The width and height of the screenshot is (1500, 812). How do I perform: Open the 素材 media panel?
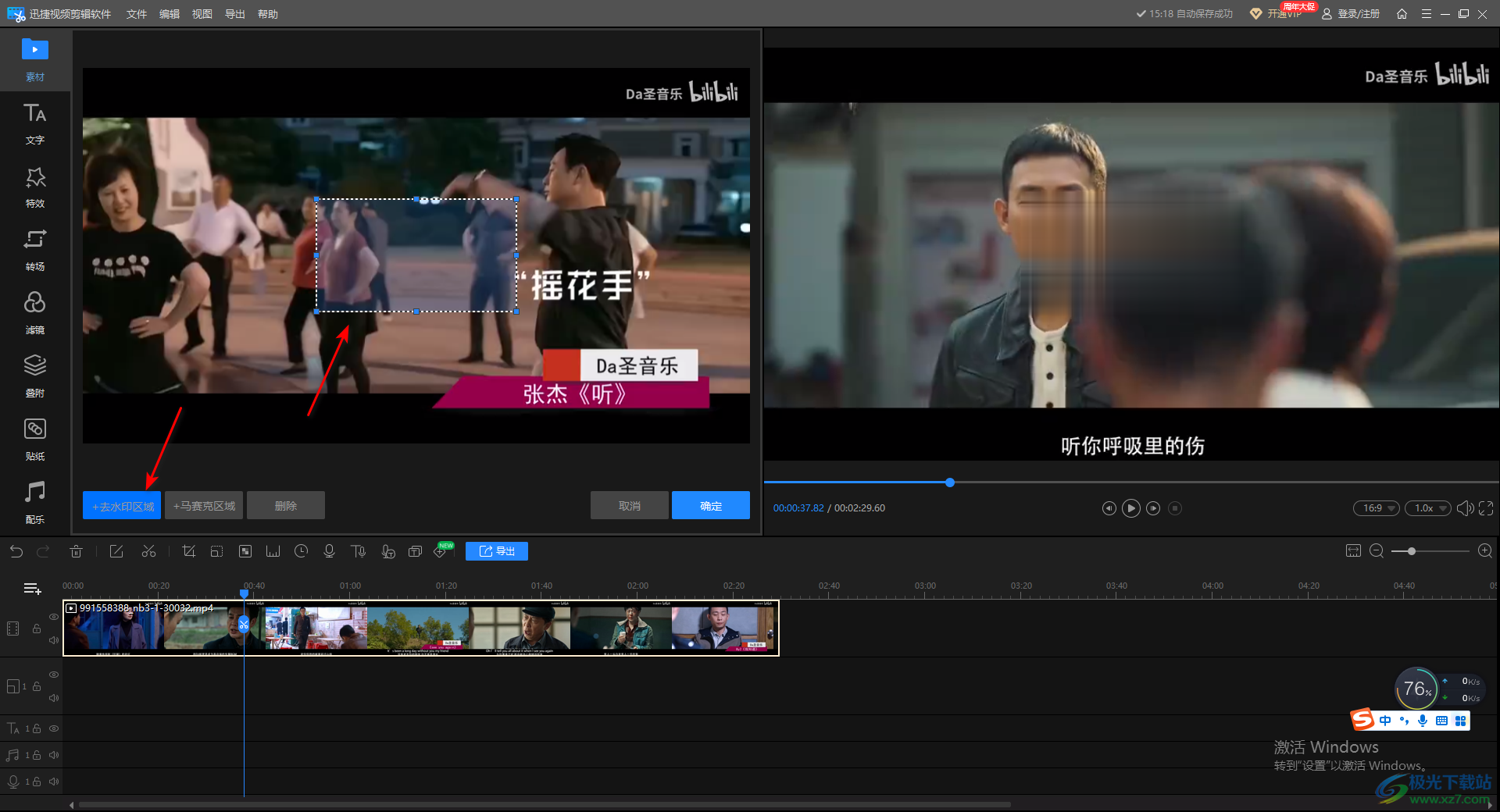pos(34,59)
